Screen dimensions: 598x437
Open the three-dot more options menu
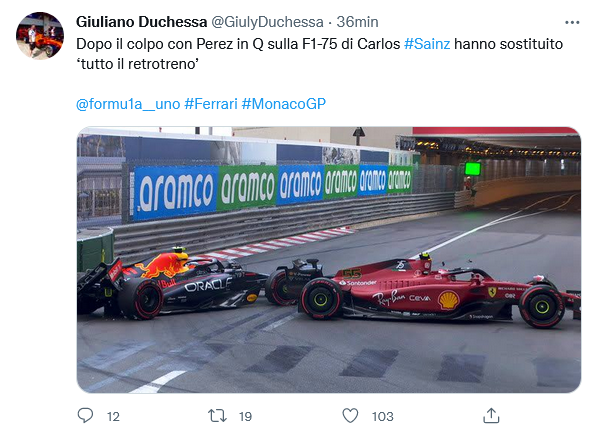(572, 22)
